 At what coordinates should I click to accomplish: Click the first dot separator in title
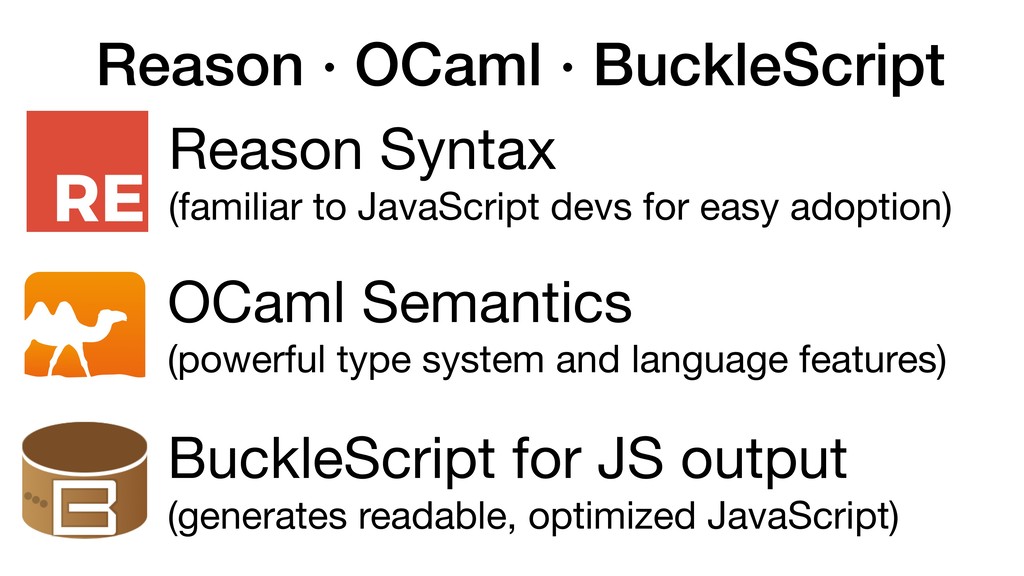pyautogui.click(x=329, y=67)
